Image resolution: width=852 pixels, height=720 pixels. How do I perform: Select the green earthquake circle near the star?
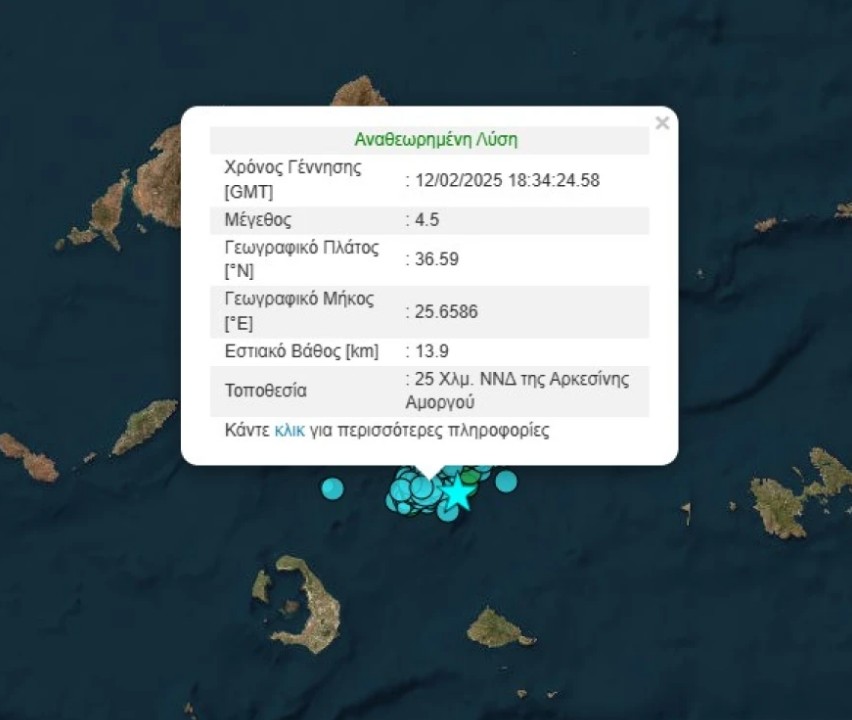471,478
